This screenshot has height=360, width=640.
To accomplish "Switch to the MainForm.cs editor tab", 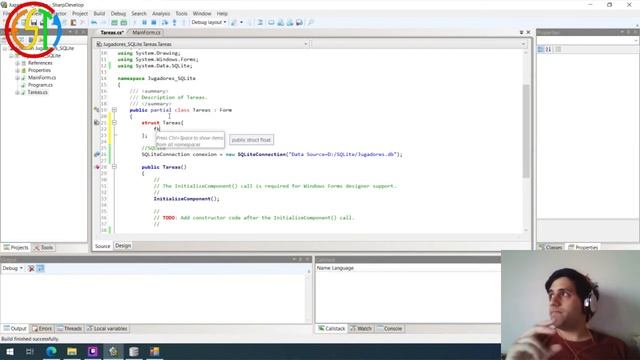I will [146, 32].
